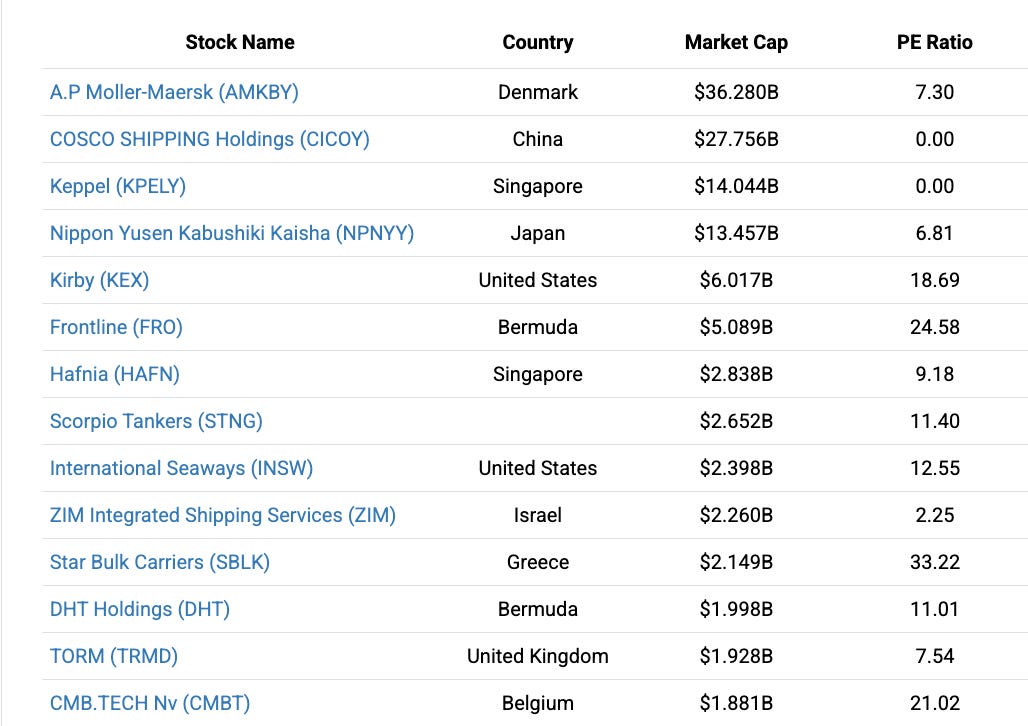This screenshot has width=1028, height=726.
Task: Select the $27.756B market cap cell
Action: tap(736, 140)
